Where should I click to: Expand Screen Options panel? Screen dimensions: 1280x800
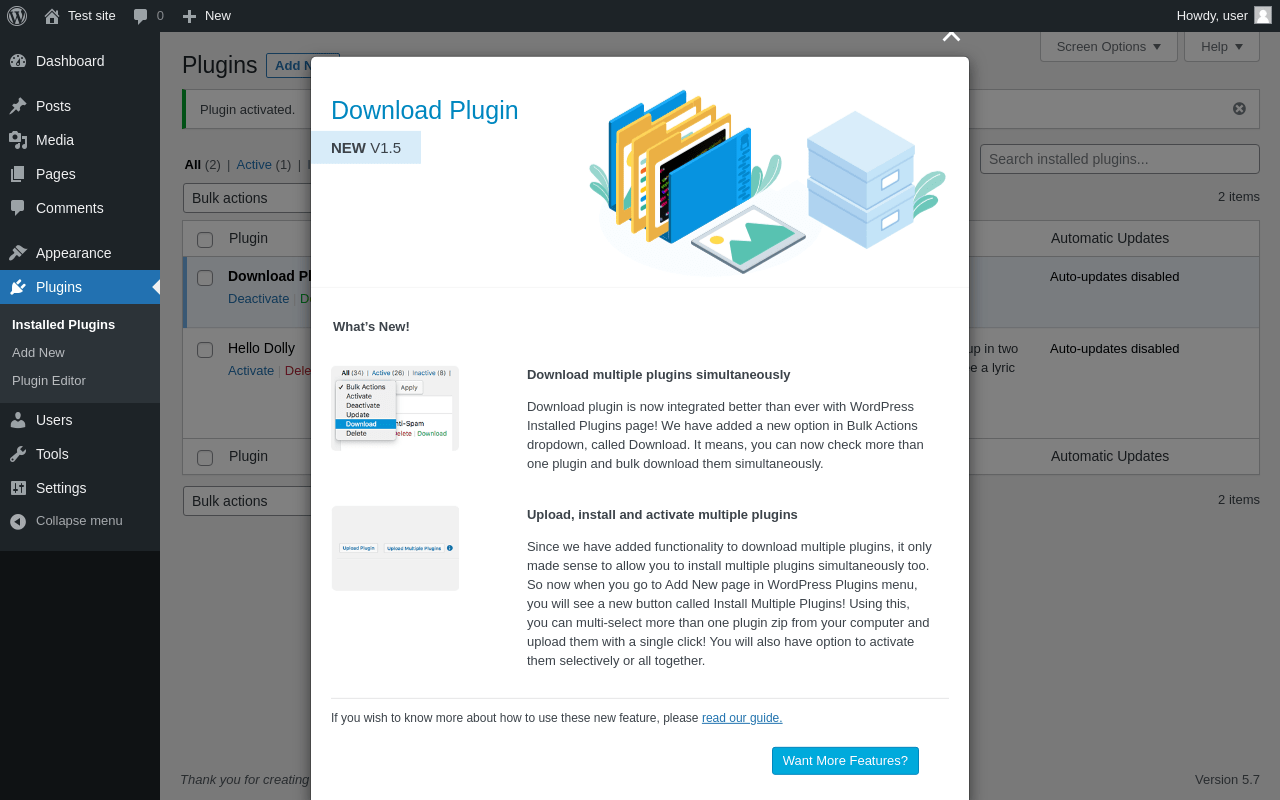click(x=1109, y=47)
